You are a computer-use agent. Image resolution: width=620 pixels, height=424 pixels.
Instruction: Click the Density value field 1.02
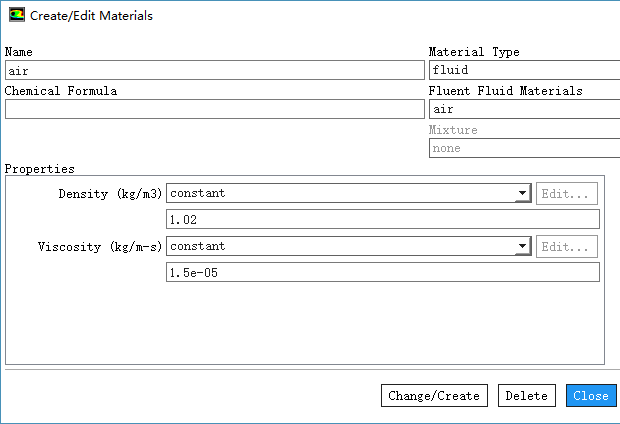[382, 219]
